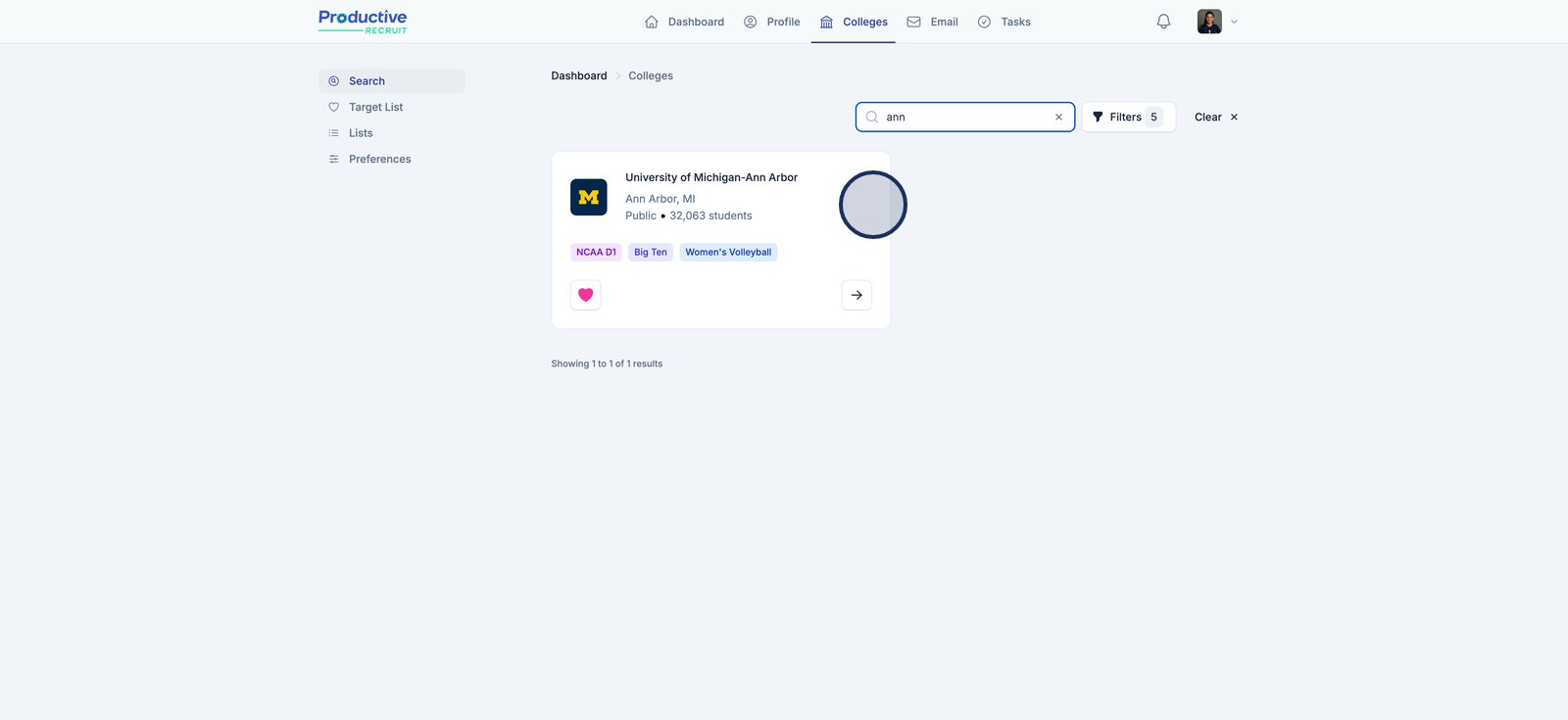Click the user avatar photo
The image size is (1568, 720).
pos(1209,22)
